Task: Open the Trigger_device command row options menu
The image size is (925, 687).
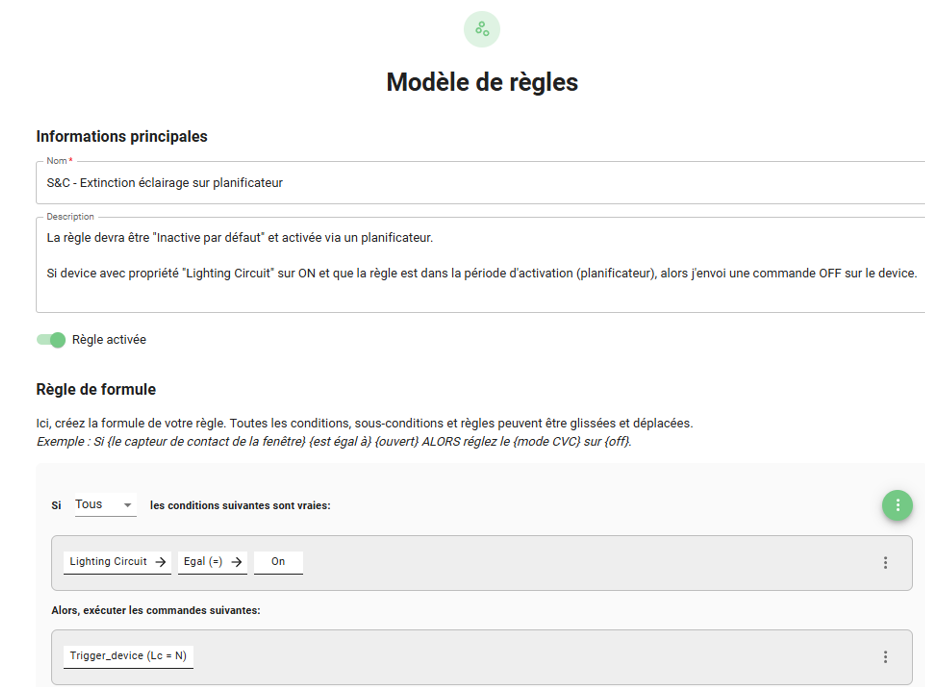Action: pyautogui.click(x=885, y=657)
